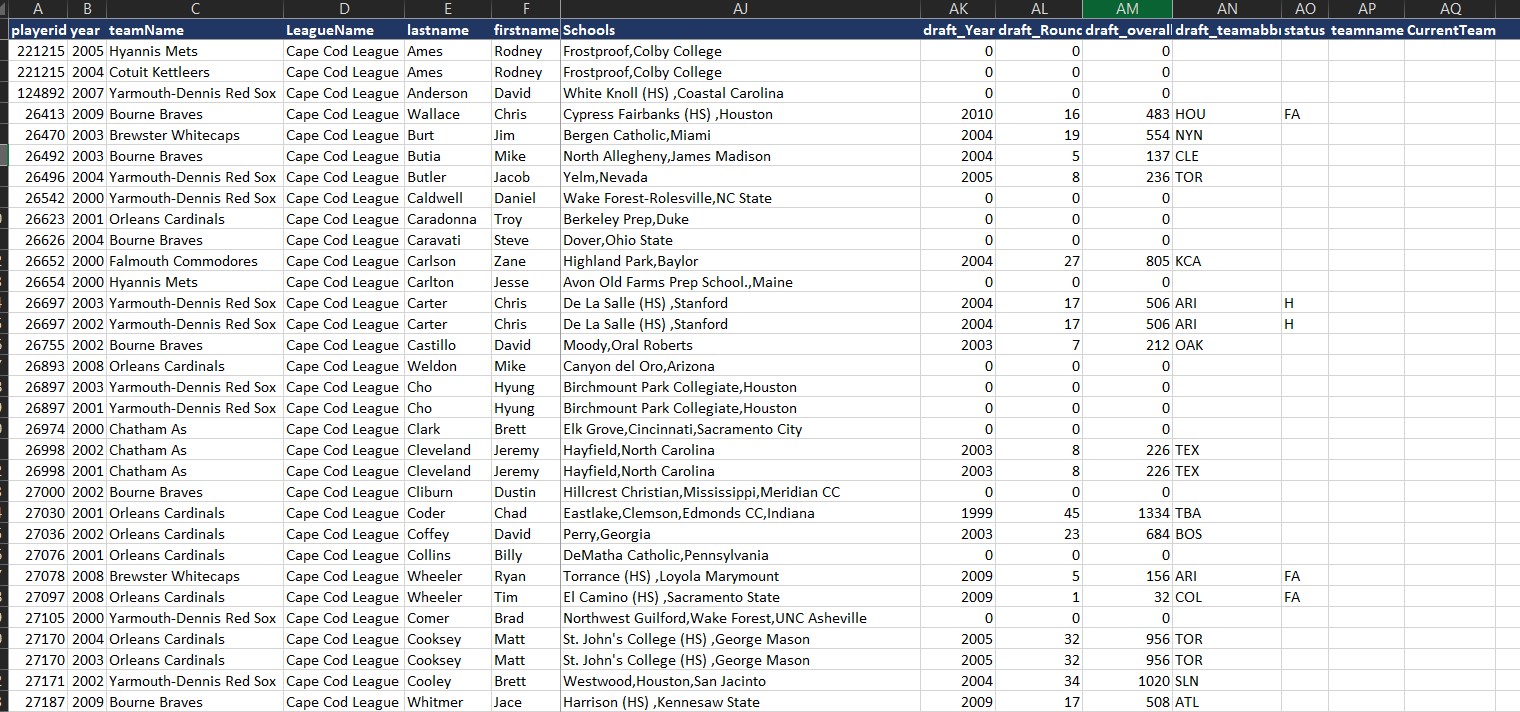The width and height of the screenshot is (1520, 712).
Task: Select the lastname cell Caradonna
Action: [442, 219]
